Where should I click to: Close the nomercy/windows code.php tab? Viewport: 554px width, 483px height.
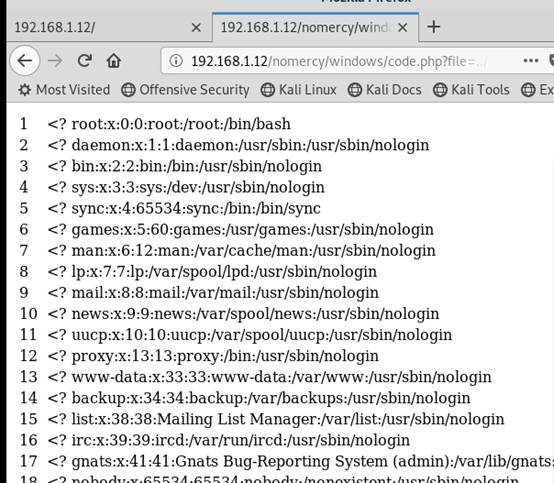(402, 28)
